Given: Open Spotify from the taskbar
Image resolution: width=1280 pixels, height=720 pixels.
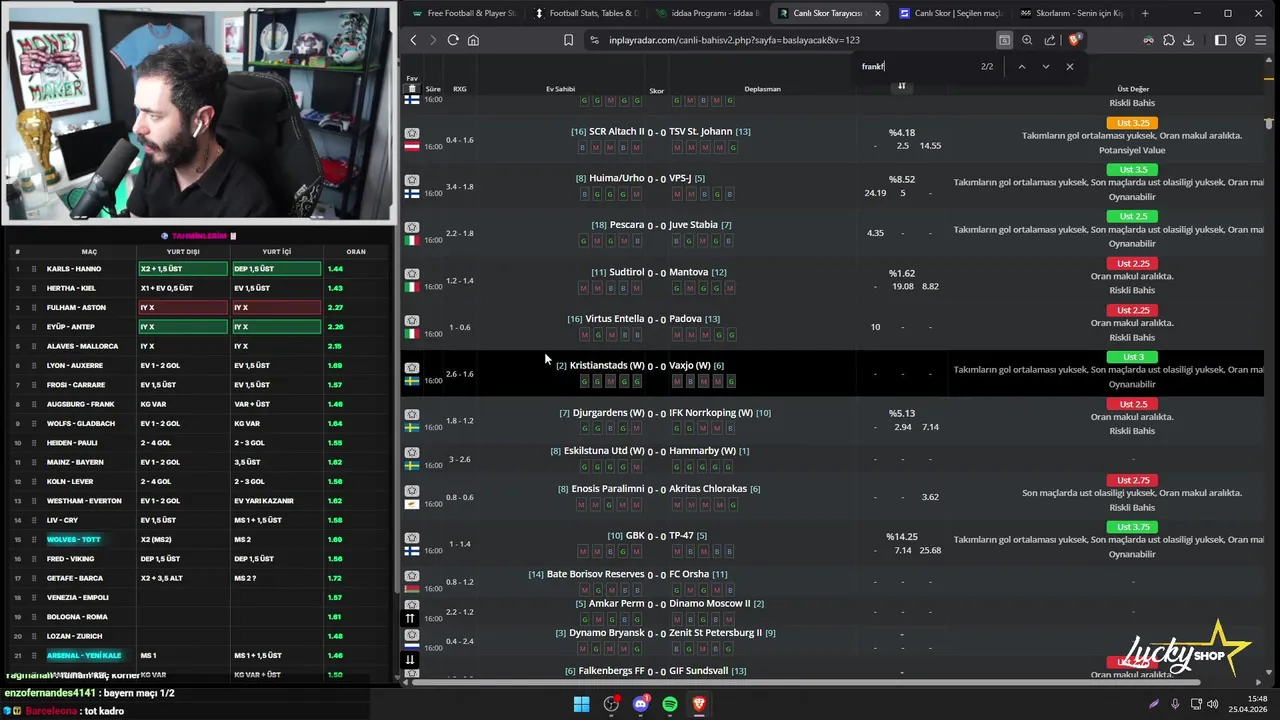Looking at the screenshot, I should pos(670,704).
